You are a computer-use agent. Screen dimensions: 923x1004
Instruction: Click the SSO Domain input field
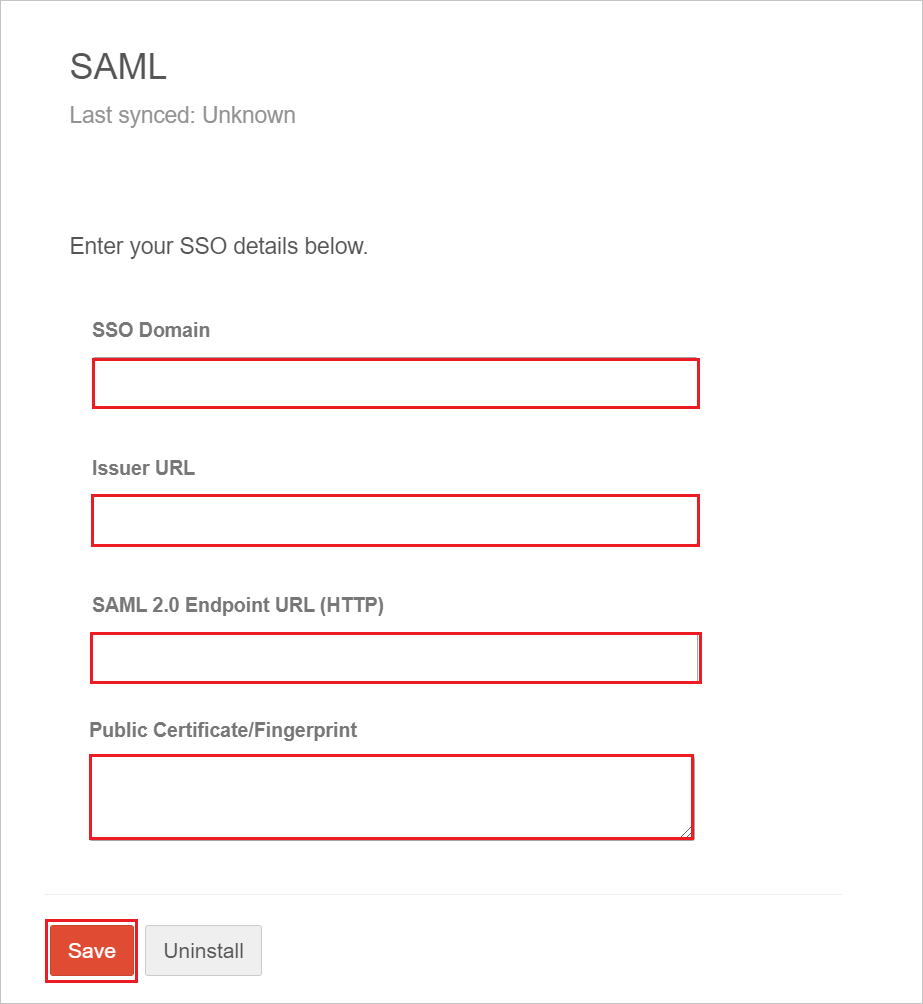(396, 384)
